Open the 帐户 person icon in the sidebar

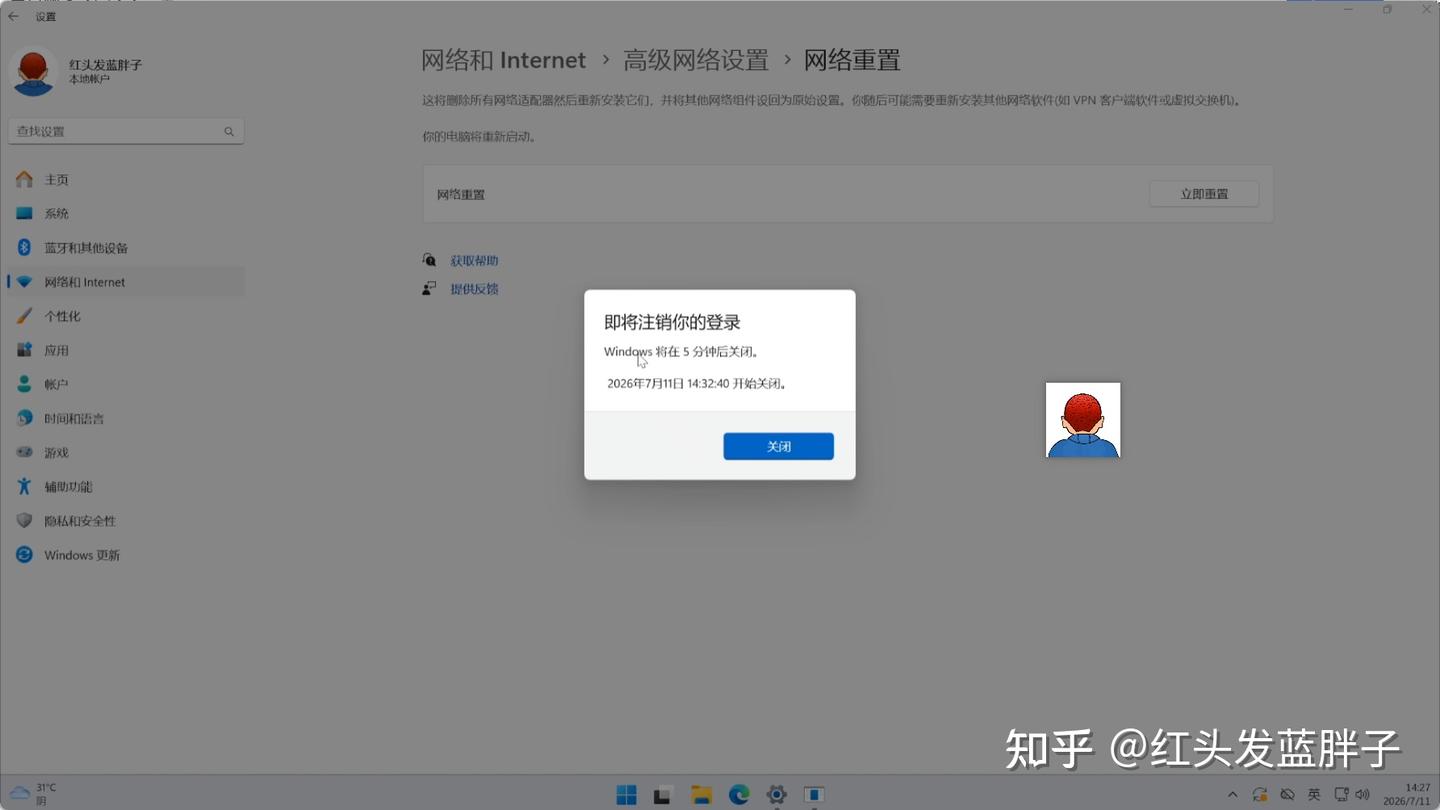pyautogui.click(x=24, y=384)
